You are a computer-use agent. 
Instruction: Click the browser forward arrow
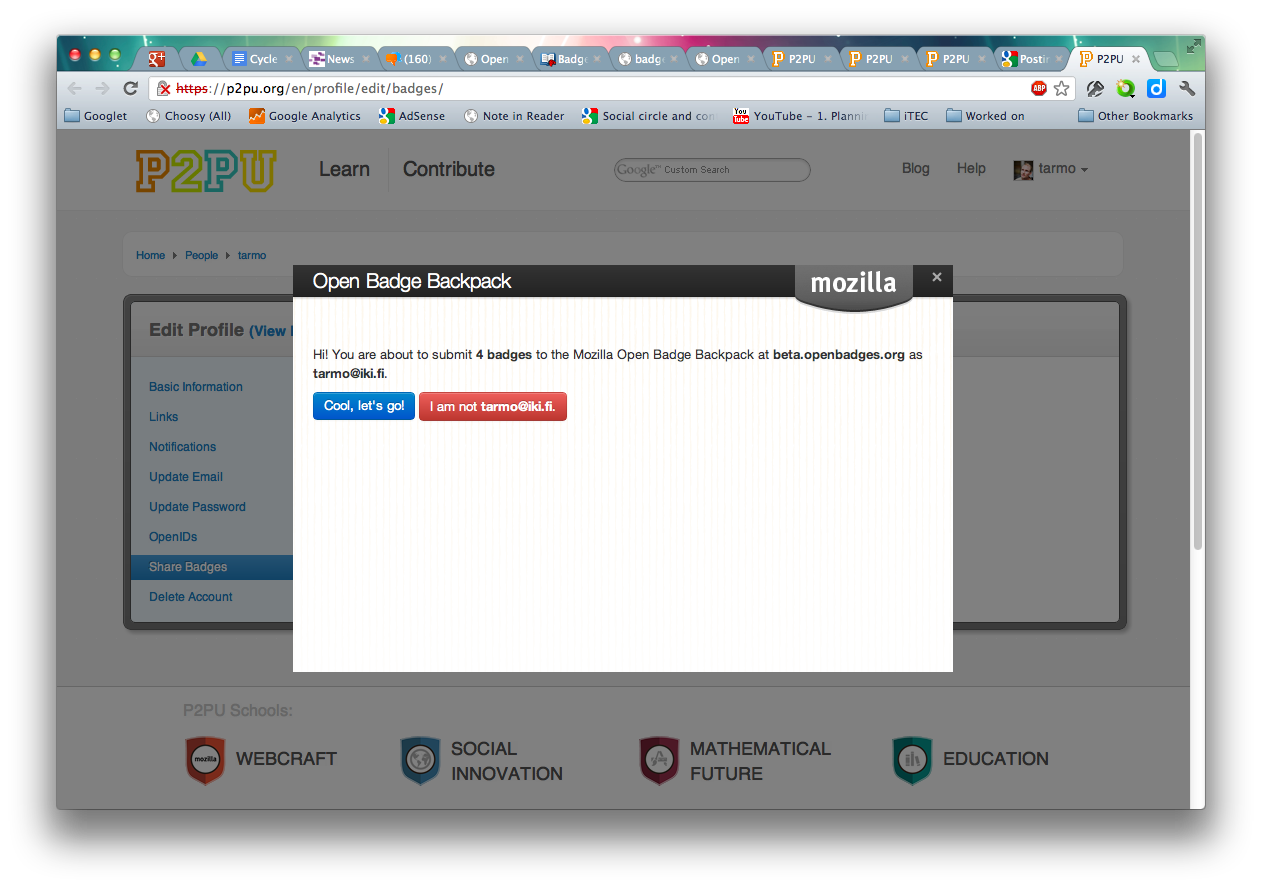coord(102,89)
